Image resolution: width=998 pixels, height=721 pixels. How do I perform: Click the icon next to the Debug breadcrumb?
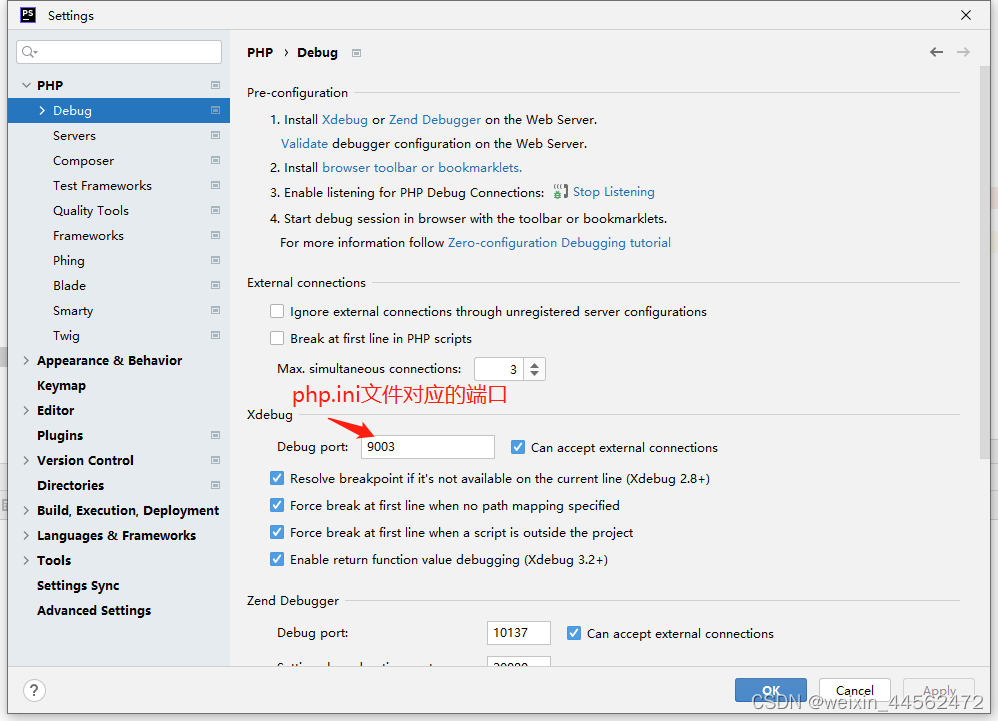click(356, 52)
